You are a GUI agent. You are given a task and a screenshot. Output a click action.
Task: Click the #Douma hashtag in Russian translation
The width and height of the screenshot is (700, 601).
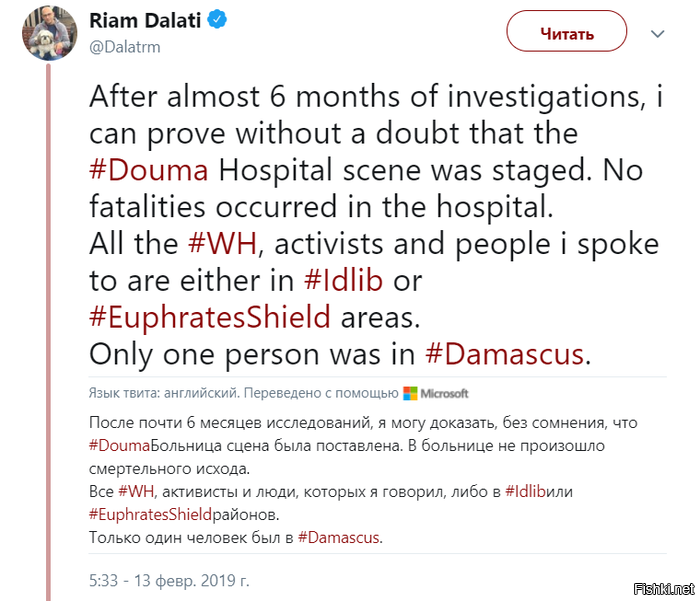coord(119,446)
